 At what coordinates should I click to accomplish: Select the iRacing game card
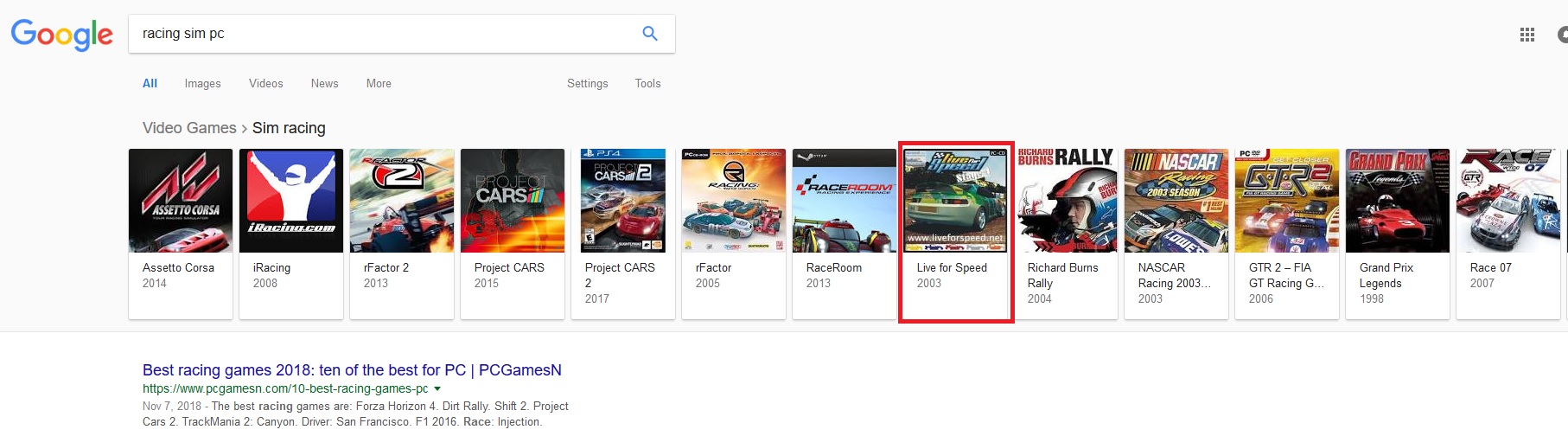point(291,234)
